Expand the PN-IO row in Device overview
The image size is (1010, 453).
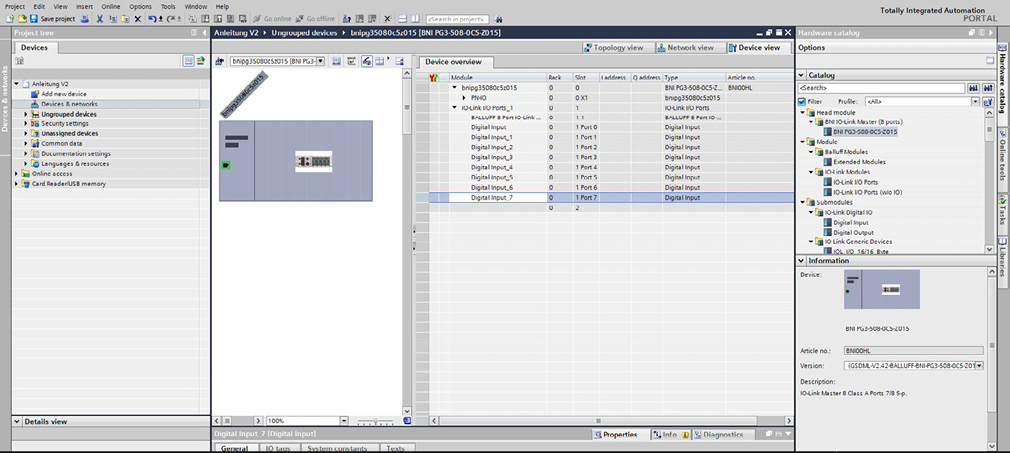464,97
